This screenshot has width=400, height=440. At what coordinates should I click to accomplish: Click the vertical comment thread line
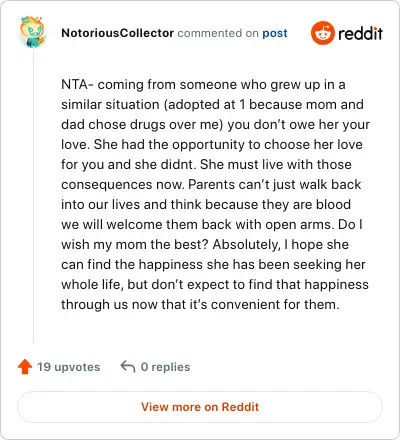pyautogui.click(x=33, y=197)
